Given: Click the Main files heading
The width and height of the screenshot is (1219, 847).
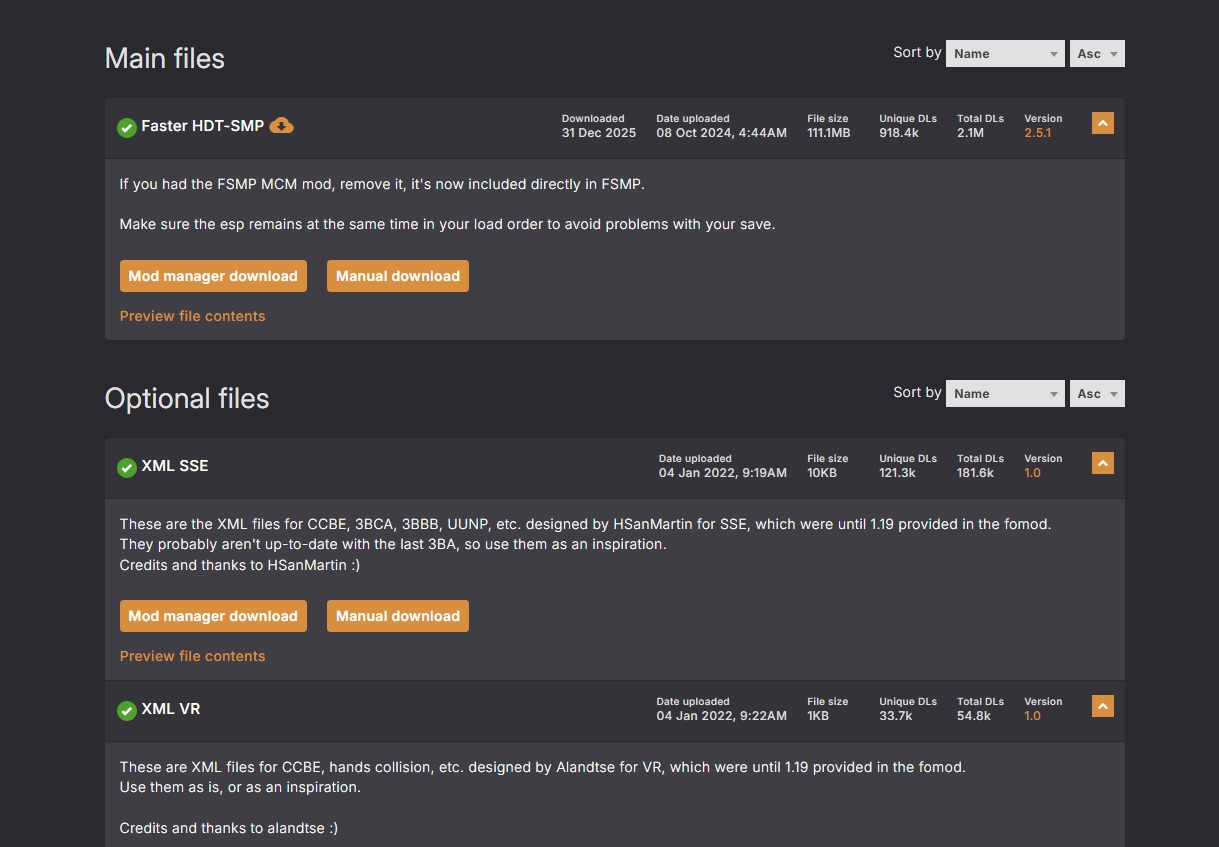Looking at the screenshot, I should 165,59.
